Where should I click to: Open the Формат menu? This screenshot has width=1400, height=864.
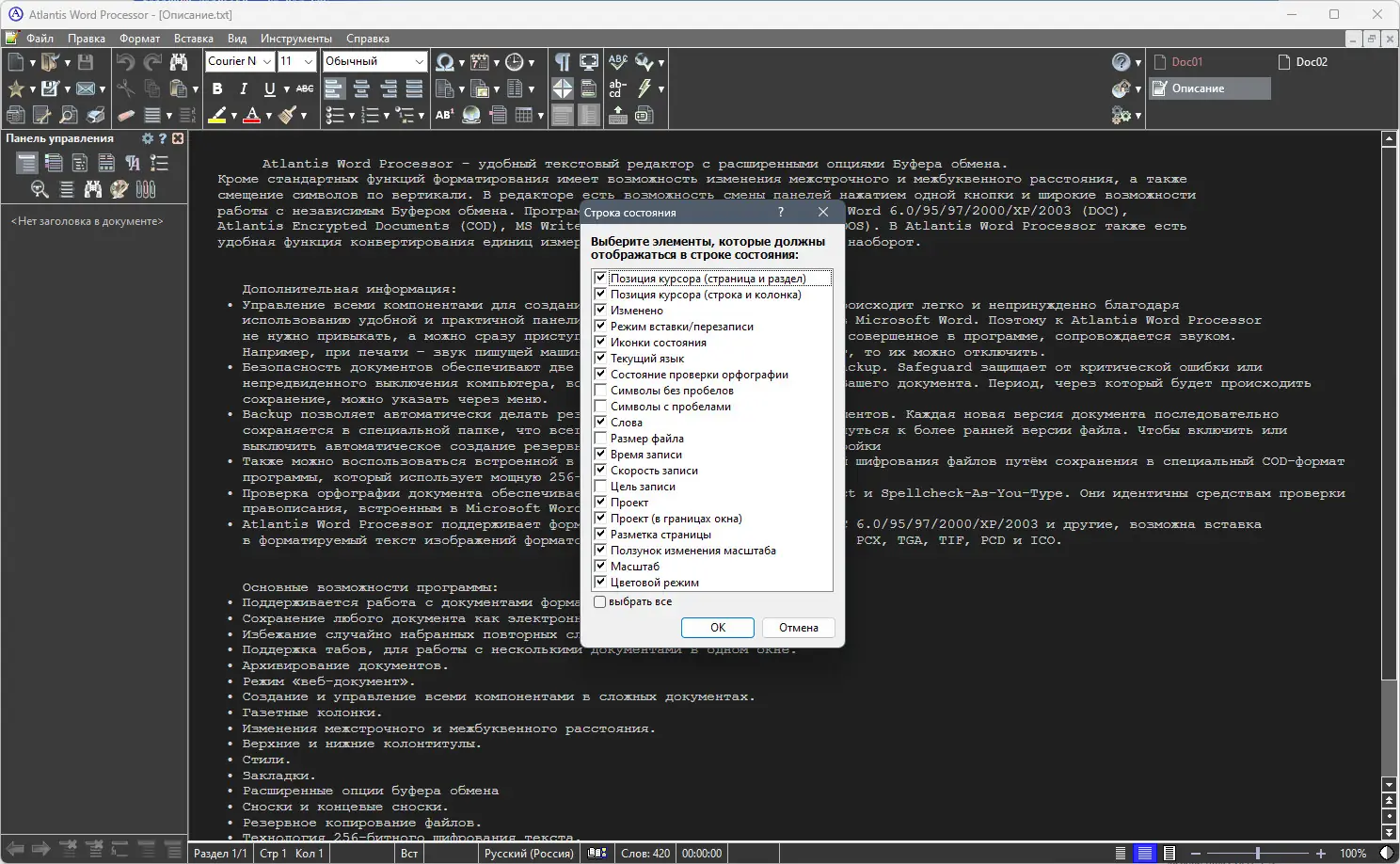139,39
